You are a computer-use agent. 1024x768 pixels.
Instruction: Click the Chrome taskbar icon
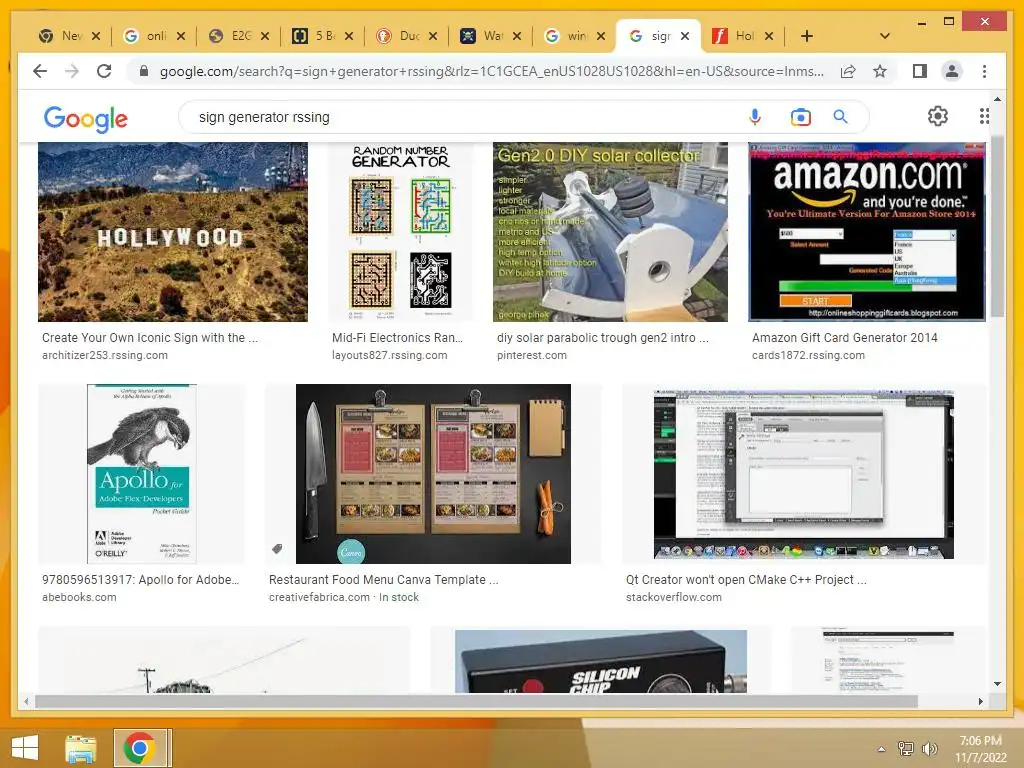(139, 748)
